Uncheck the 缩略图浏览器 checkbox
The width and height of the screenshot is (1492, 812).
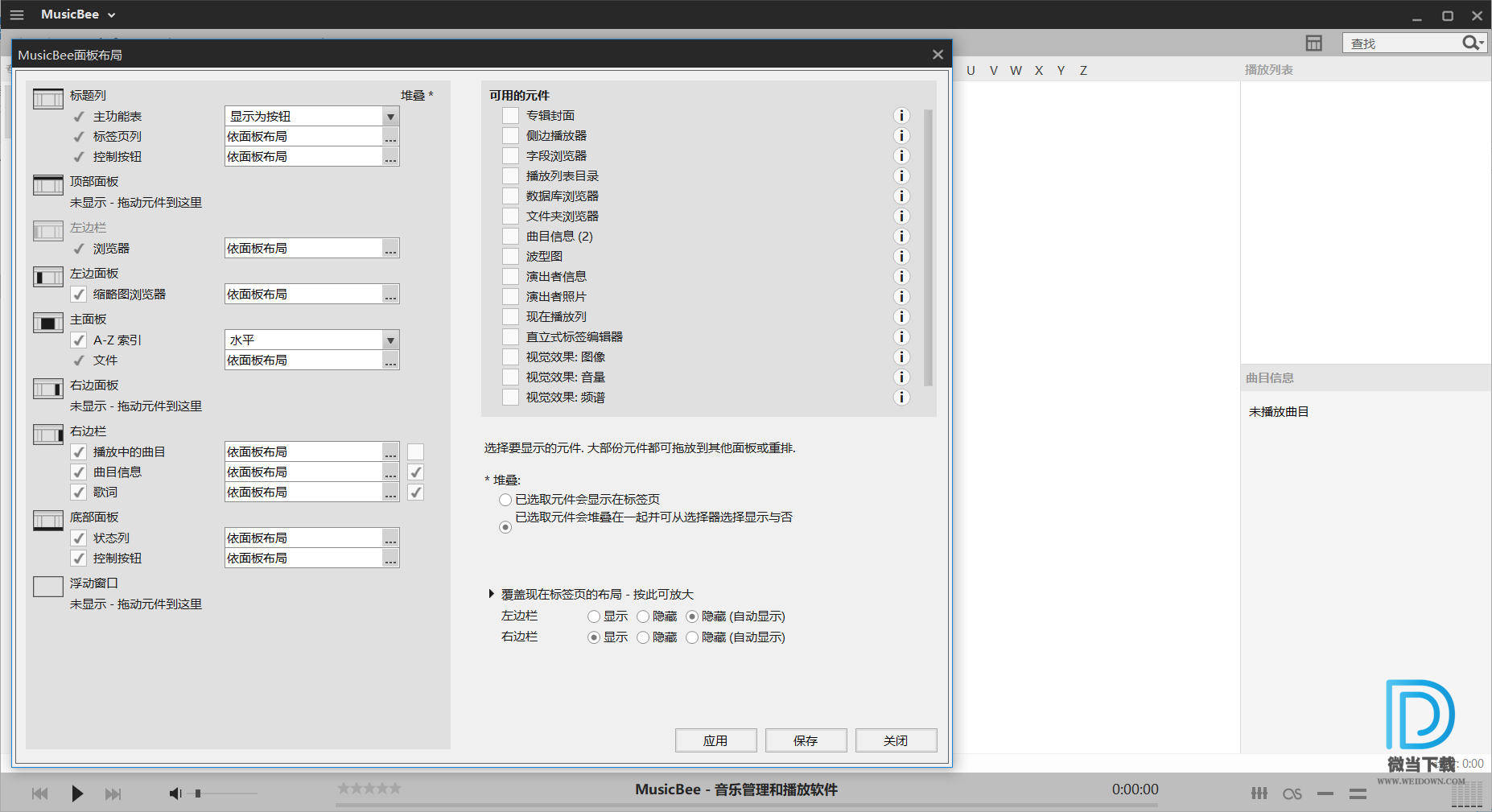tap(79, 295)
